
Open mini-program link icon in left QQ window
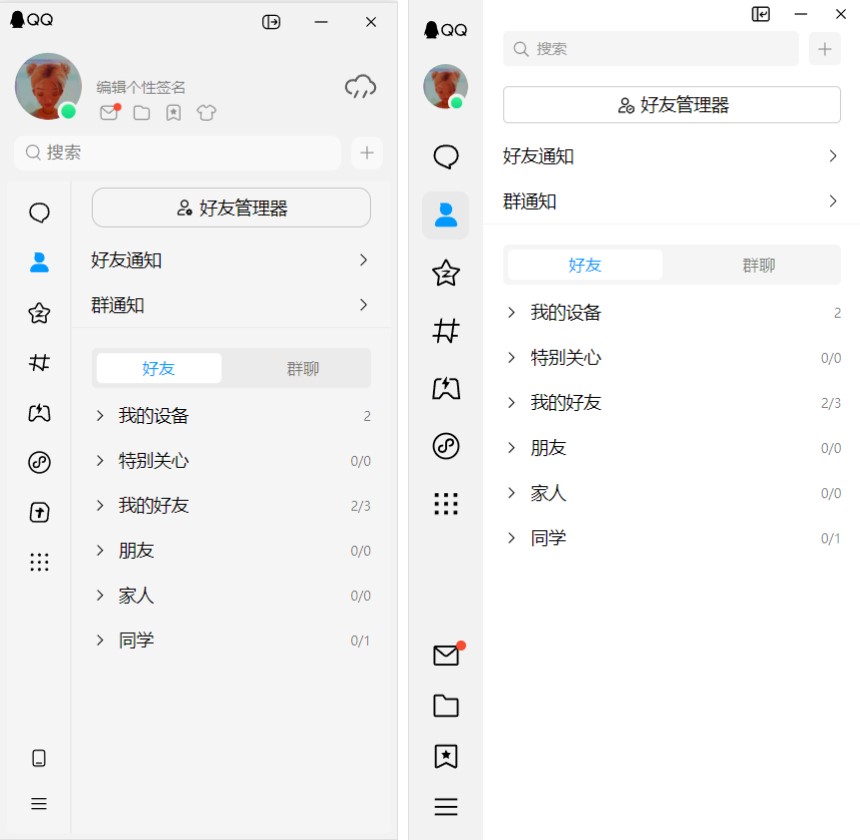point(39,462)
